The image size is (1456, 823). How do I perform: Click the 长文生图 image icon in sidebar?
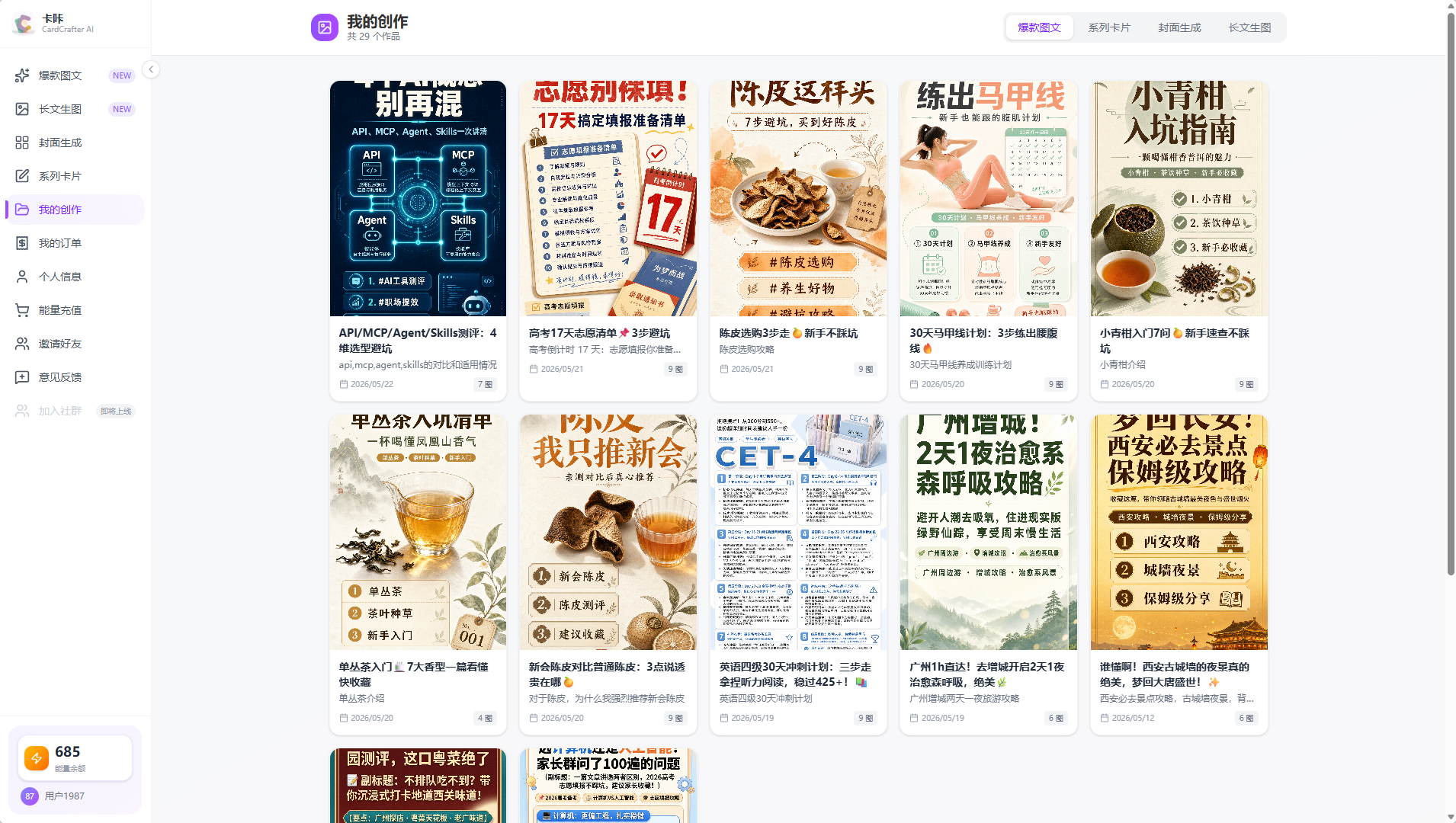click(22, 109)
